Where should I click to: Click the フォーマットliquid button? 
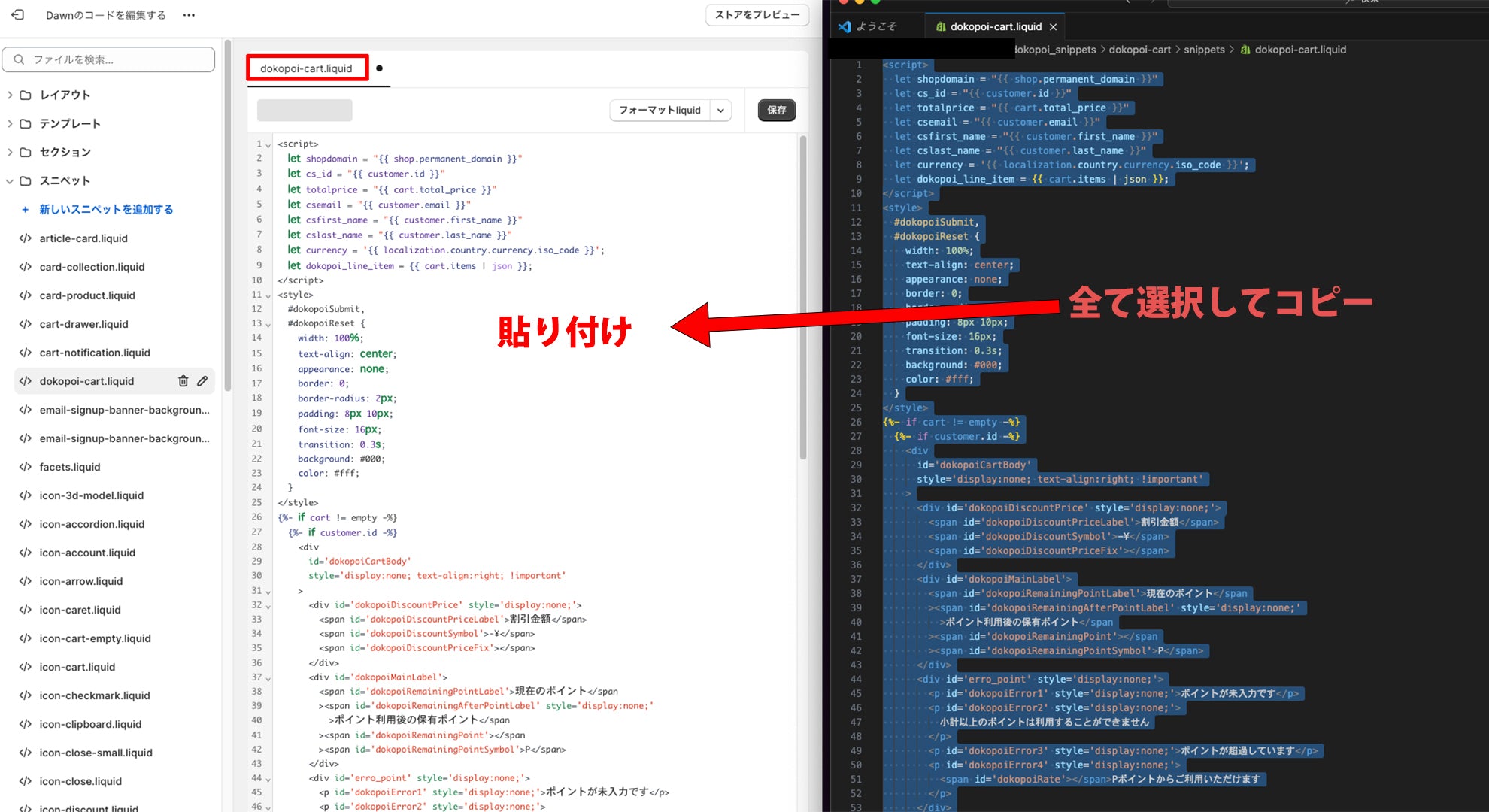coord(660,111)
